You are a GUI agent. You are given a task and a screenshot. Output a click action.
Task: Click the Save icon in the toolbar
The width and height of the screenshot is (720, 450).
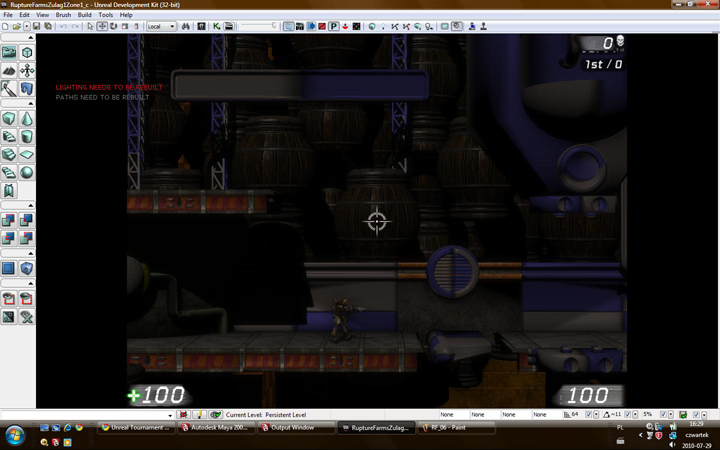click(37, 27)
